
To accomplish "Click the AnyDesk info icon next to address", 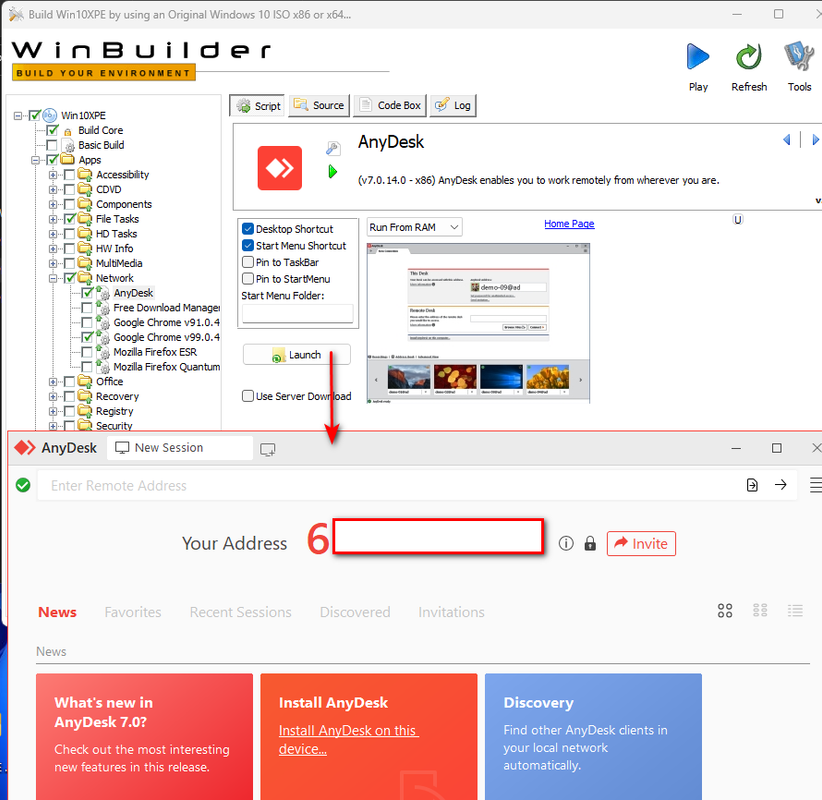I will tap(566, 543).
